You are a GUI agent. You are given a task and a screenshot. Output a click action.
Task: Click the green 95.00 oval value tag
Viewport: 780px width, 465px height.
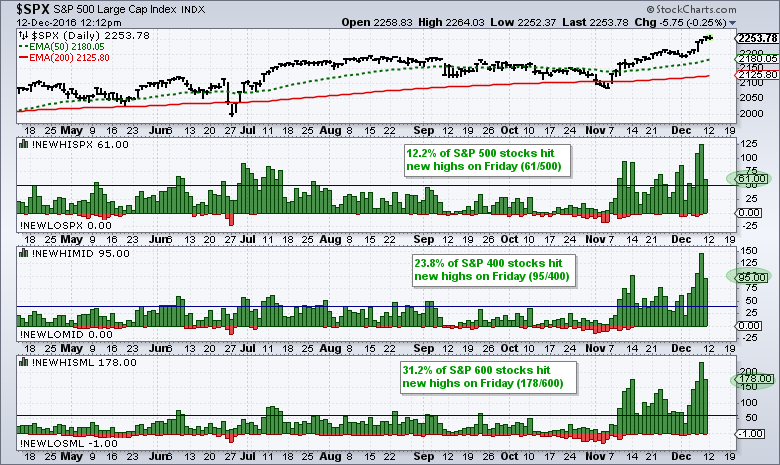coord(748,277)
